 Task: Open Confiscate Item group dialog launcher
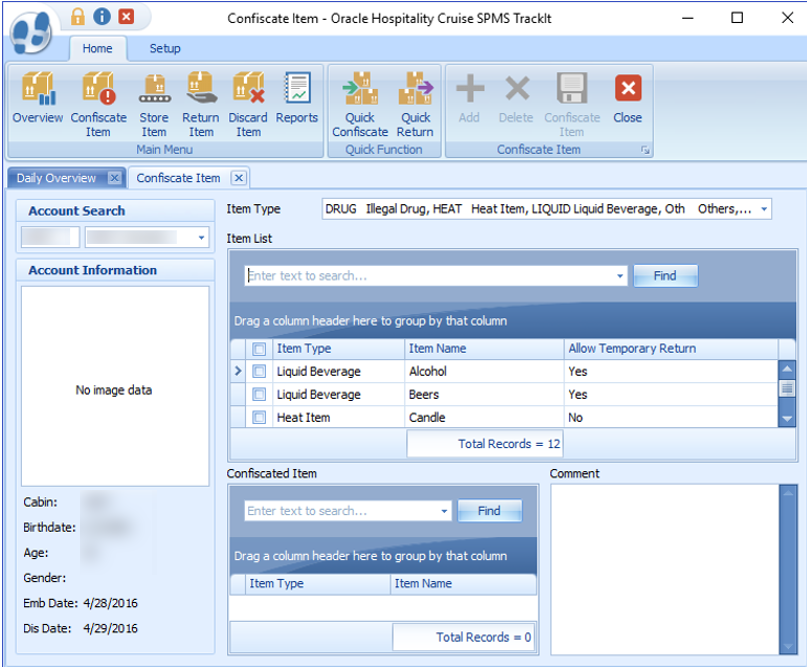point(645,150)
